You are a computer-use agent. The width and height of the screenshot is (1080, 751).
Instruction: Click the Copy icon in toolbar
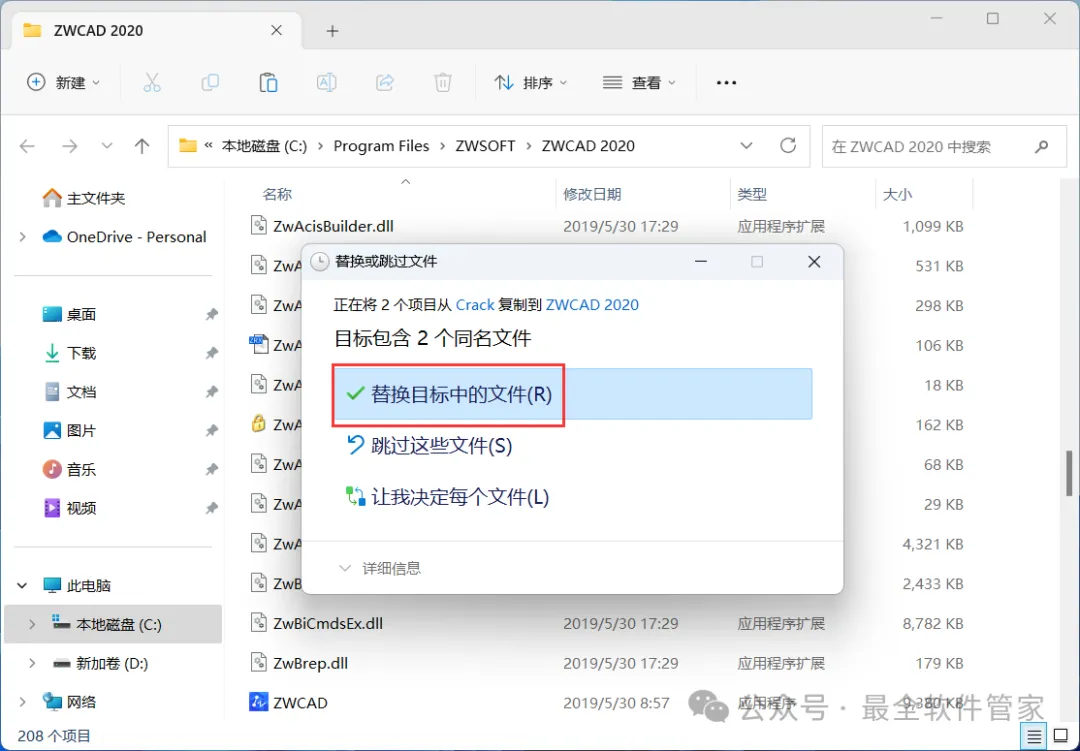(210, 83)
